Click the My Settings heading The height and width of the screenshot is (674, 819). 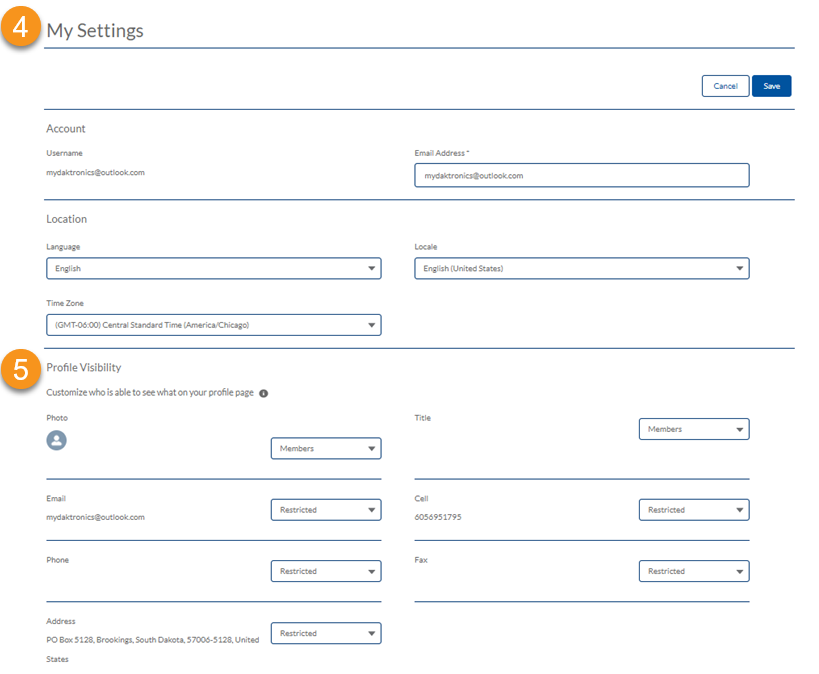[95, 30]
